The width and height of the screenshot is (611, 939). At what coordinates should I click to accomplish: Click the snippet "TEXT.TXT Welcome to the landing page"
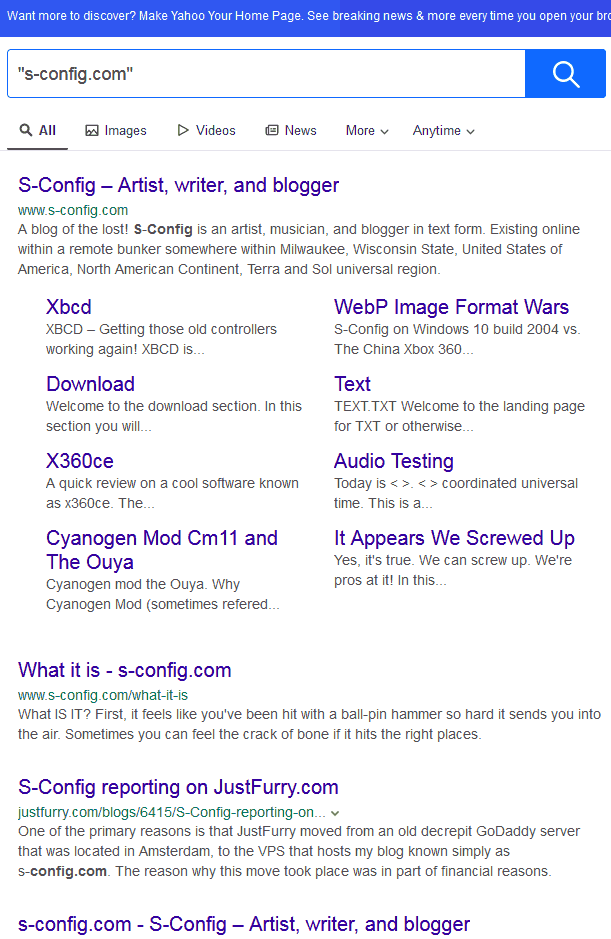click(459, 406)
